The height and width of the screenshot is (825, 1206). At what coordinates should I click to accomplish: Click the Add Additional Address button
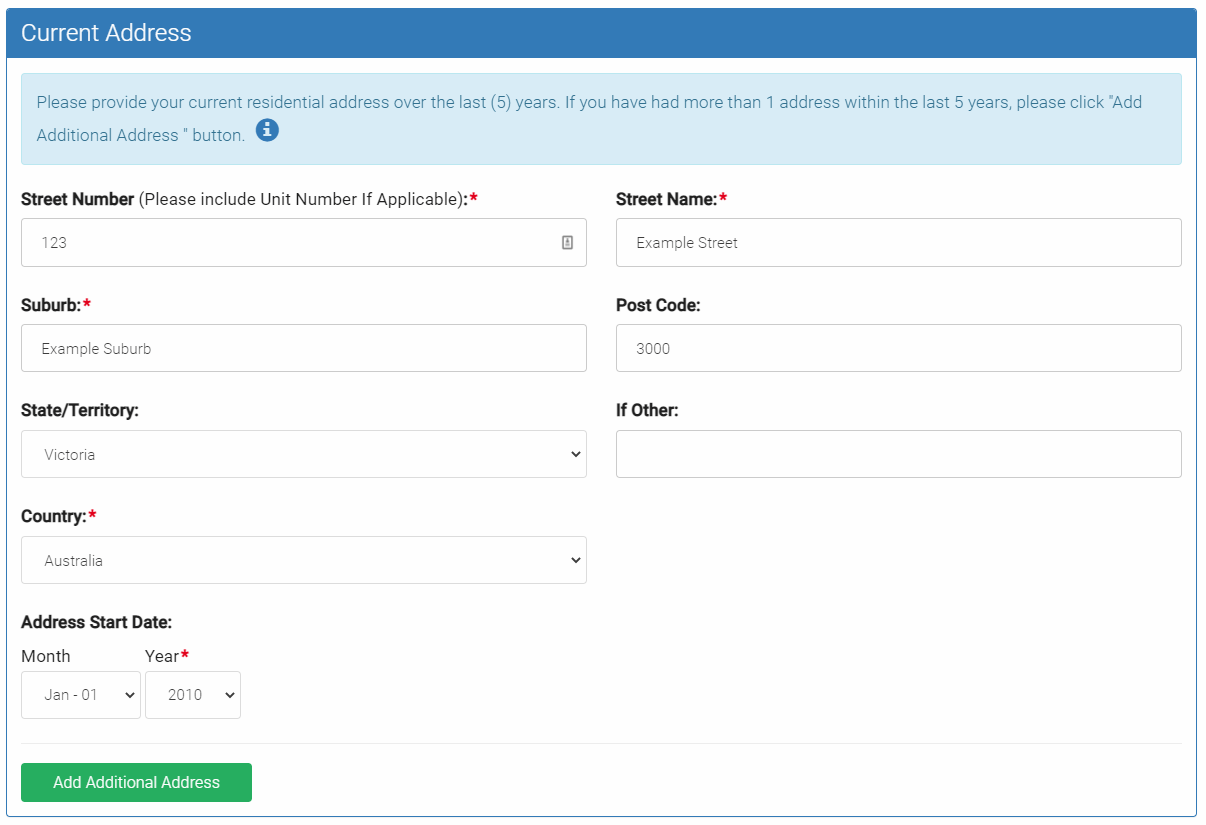136,782
